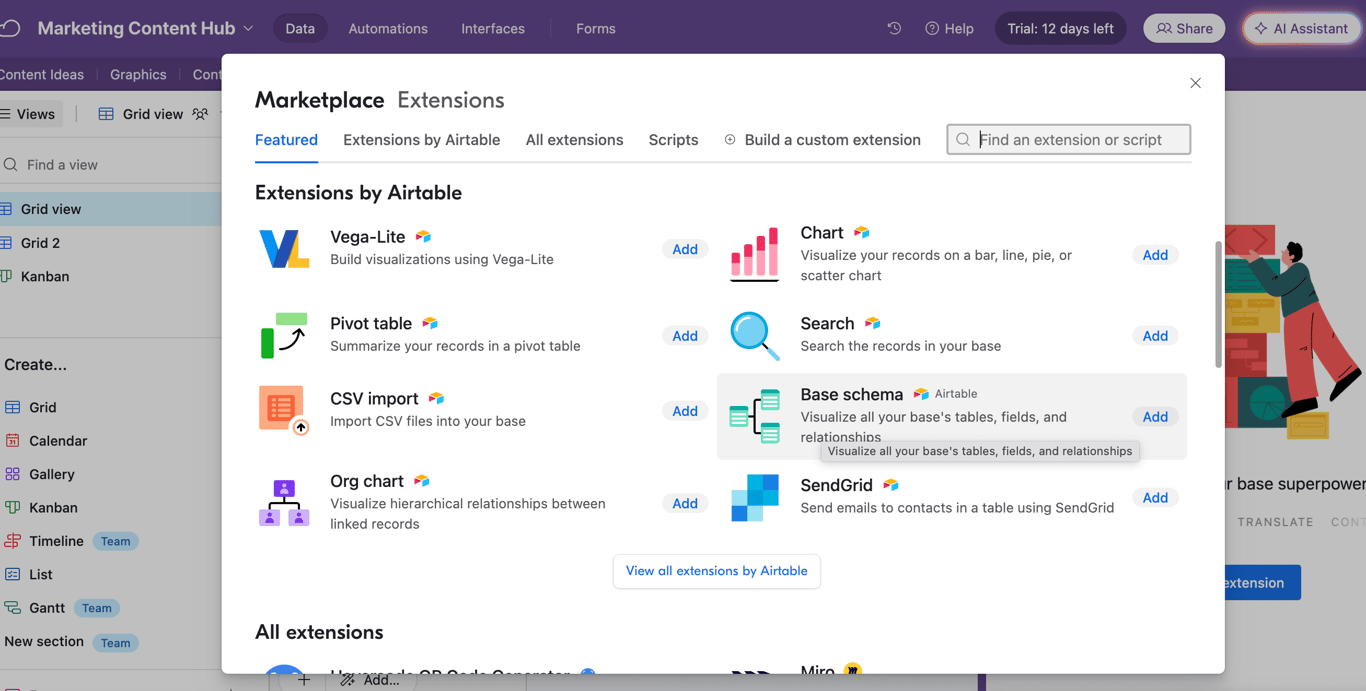Click the Pivot table extension icon

click(x=284, y=336)
